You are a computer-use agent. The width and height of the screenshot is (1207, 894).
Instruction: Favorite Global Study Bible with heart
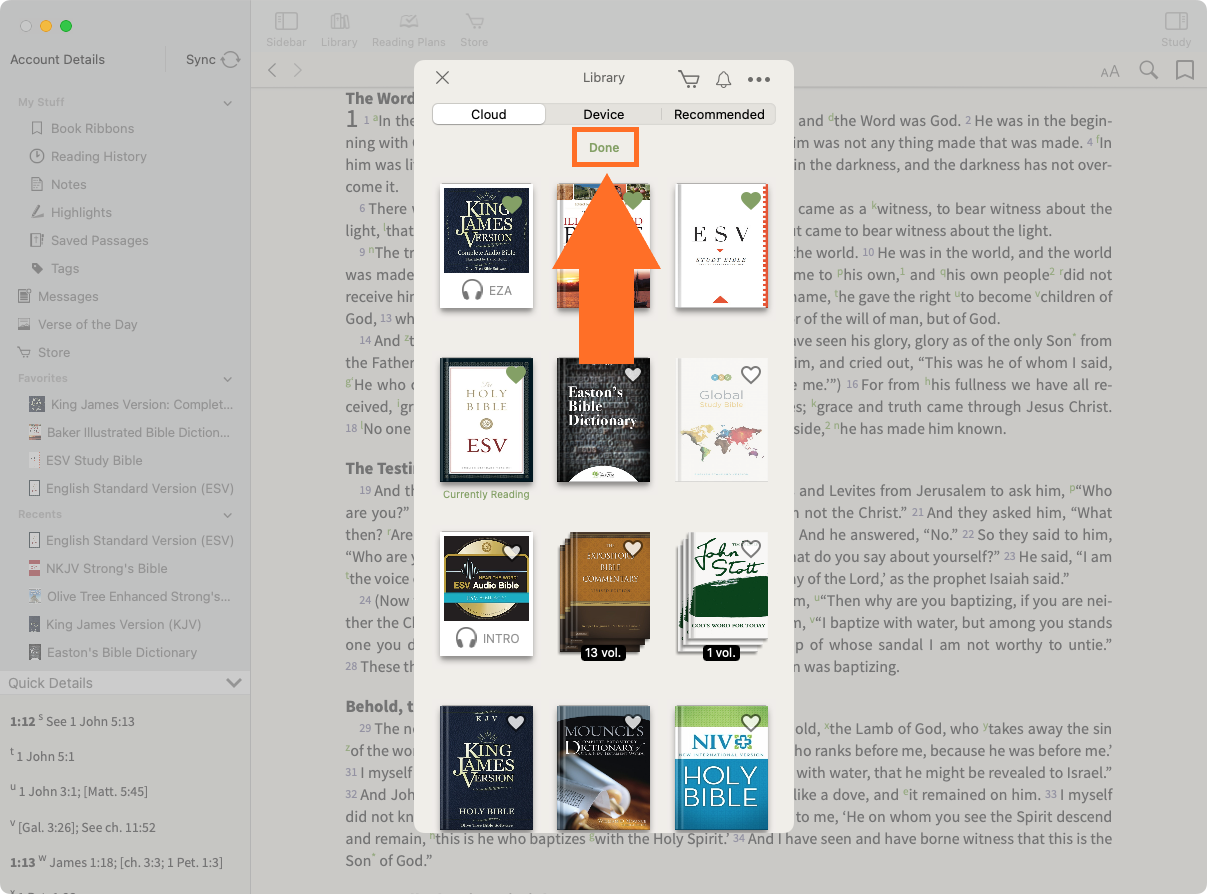tap(751, 375)
